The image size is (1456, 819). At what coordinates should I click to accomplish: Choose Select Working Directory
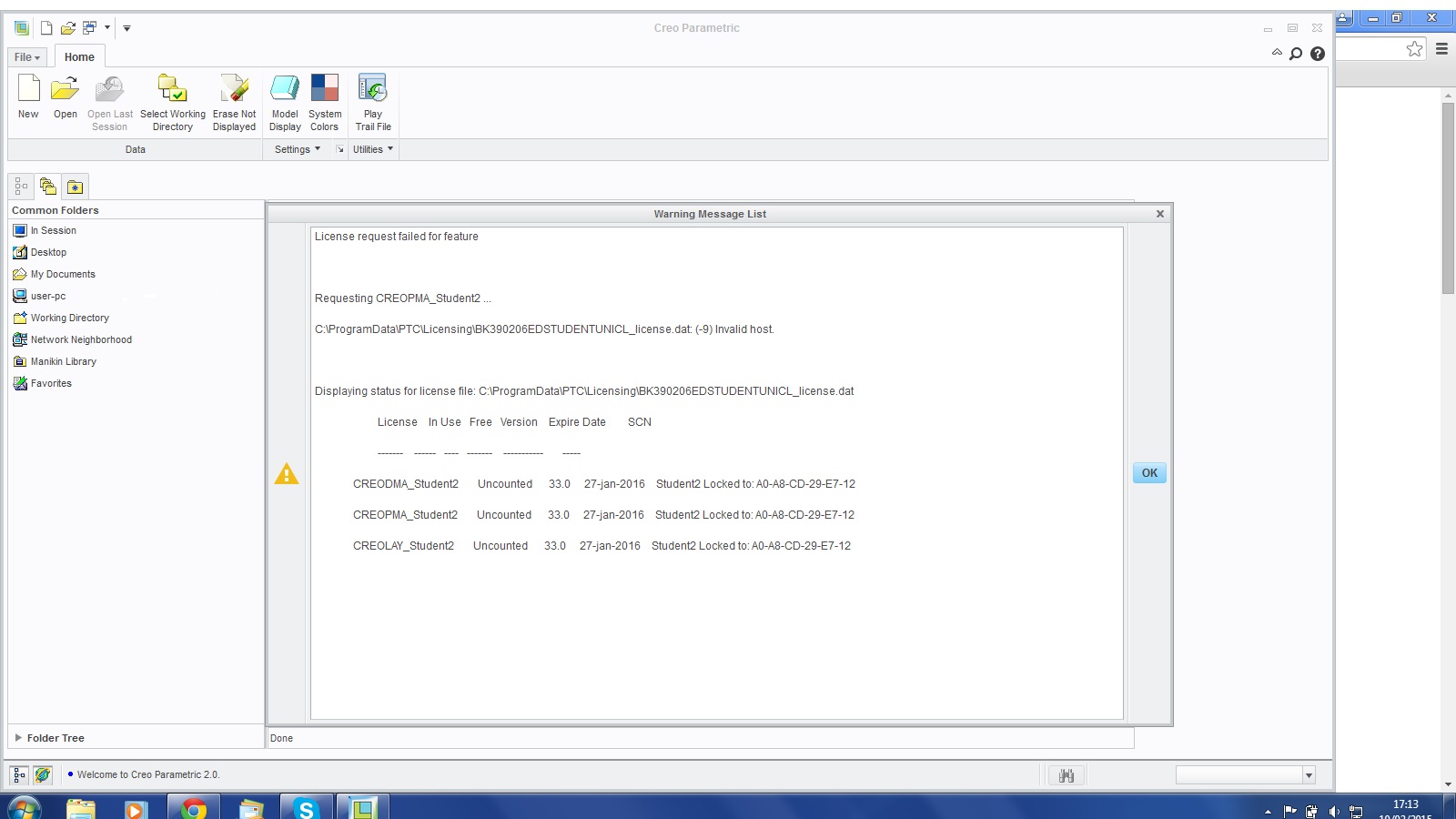[172, 103]
